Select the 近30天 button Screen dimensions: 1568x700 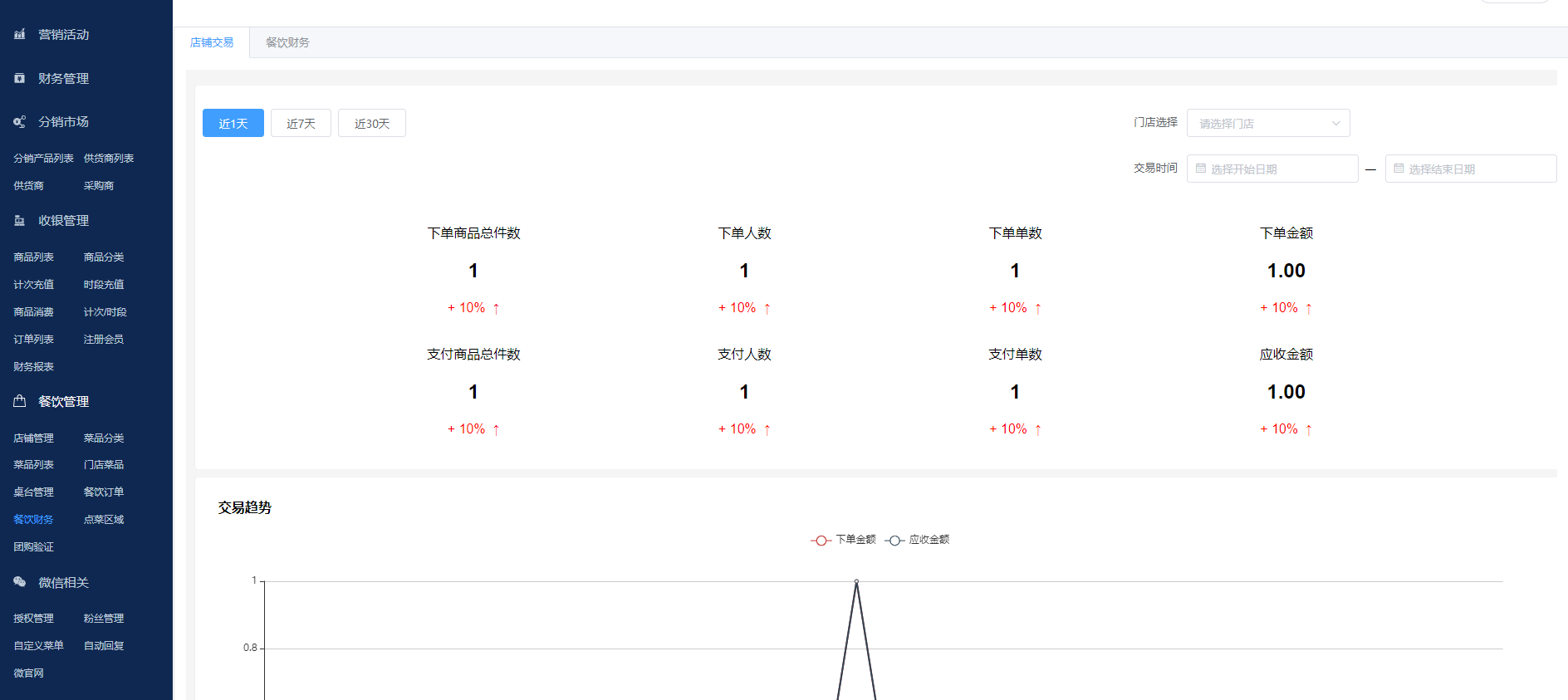[x=371, y=123]
